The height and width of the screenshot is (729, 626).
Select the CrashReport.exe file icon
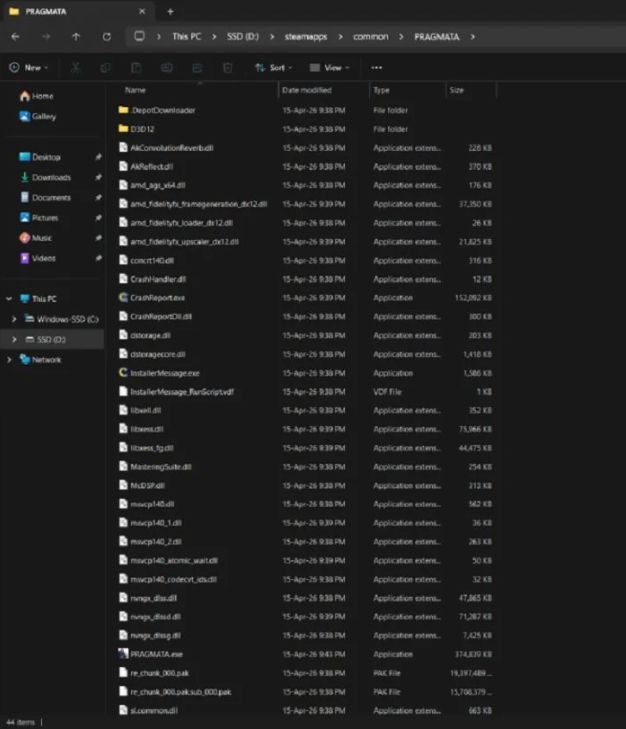(x=123, y=298)
